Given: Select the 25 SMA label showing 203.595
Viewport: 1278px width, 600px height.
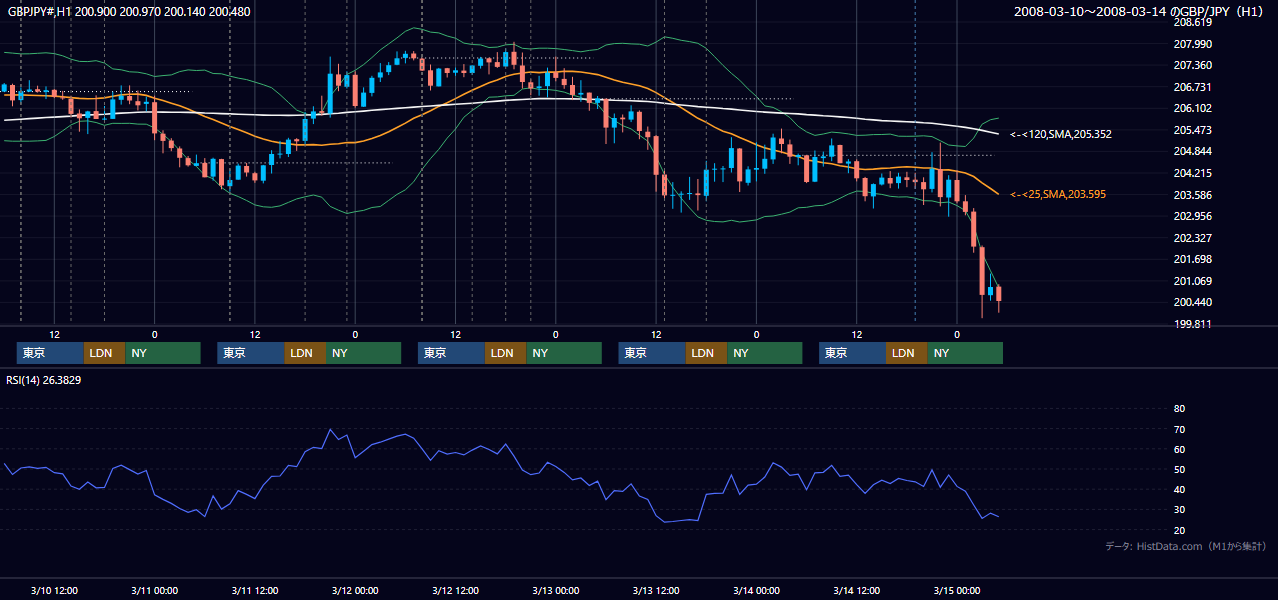Looking at the screenshot, I should (x=1057, y=194).
